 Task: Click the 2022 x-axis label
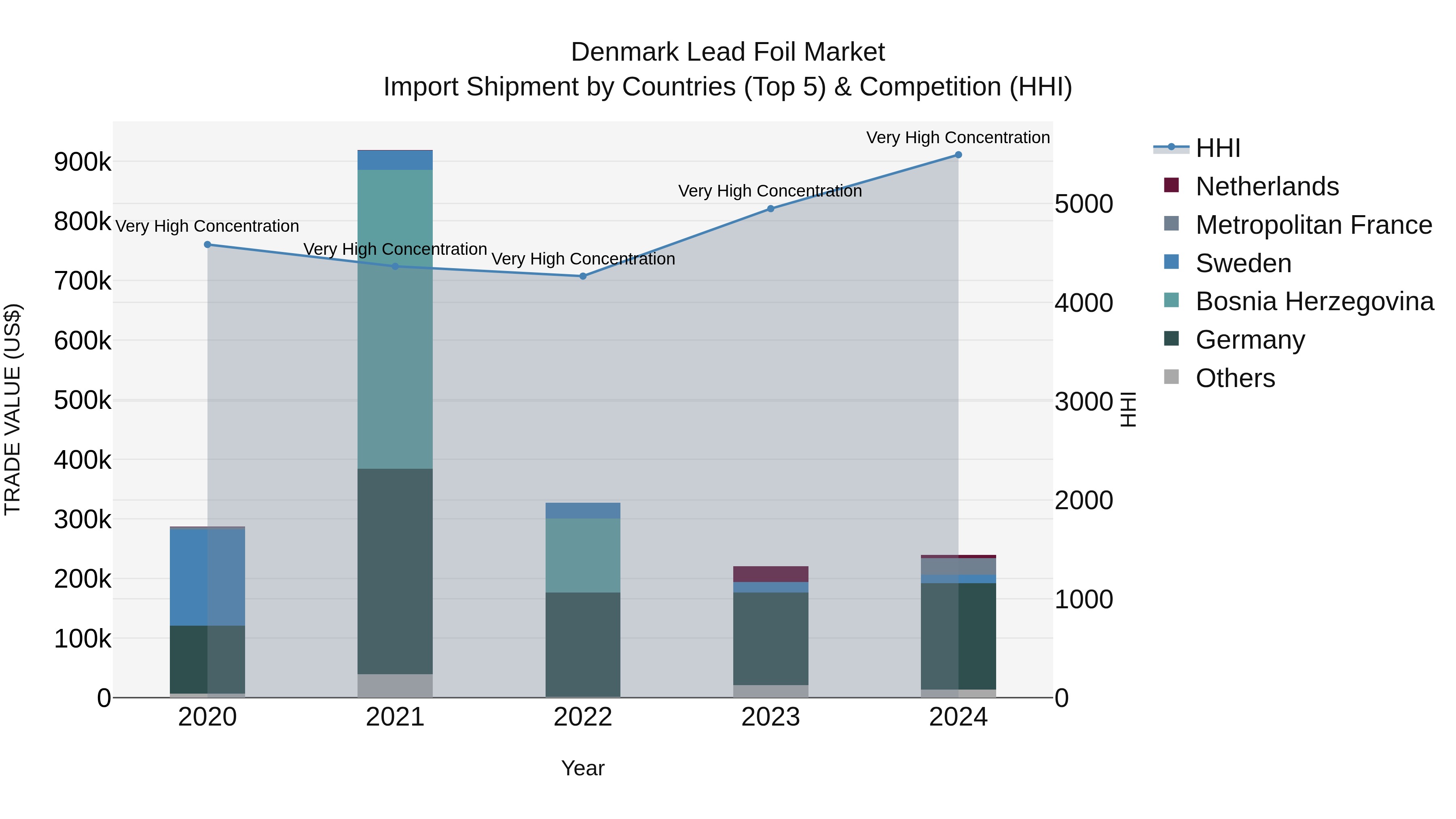point(583,717)
